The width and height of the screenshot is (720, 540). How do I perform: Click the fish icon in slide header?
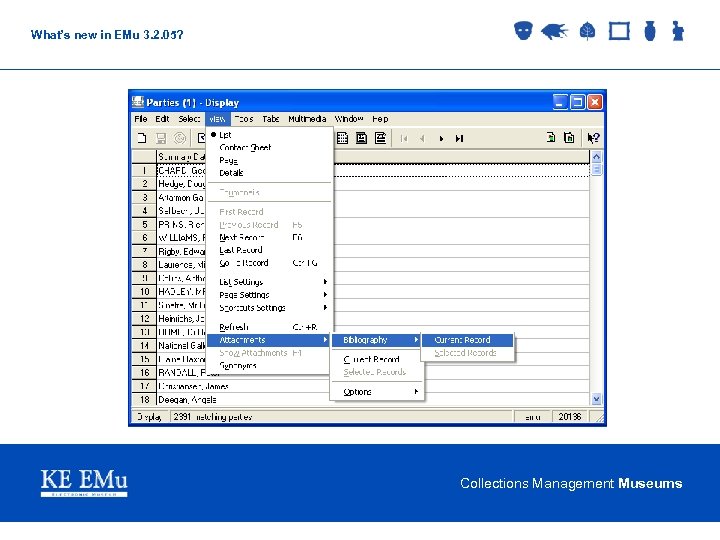coord(554,31)
